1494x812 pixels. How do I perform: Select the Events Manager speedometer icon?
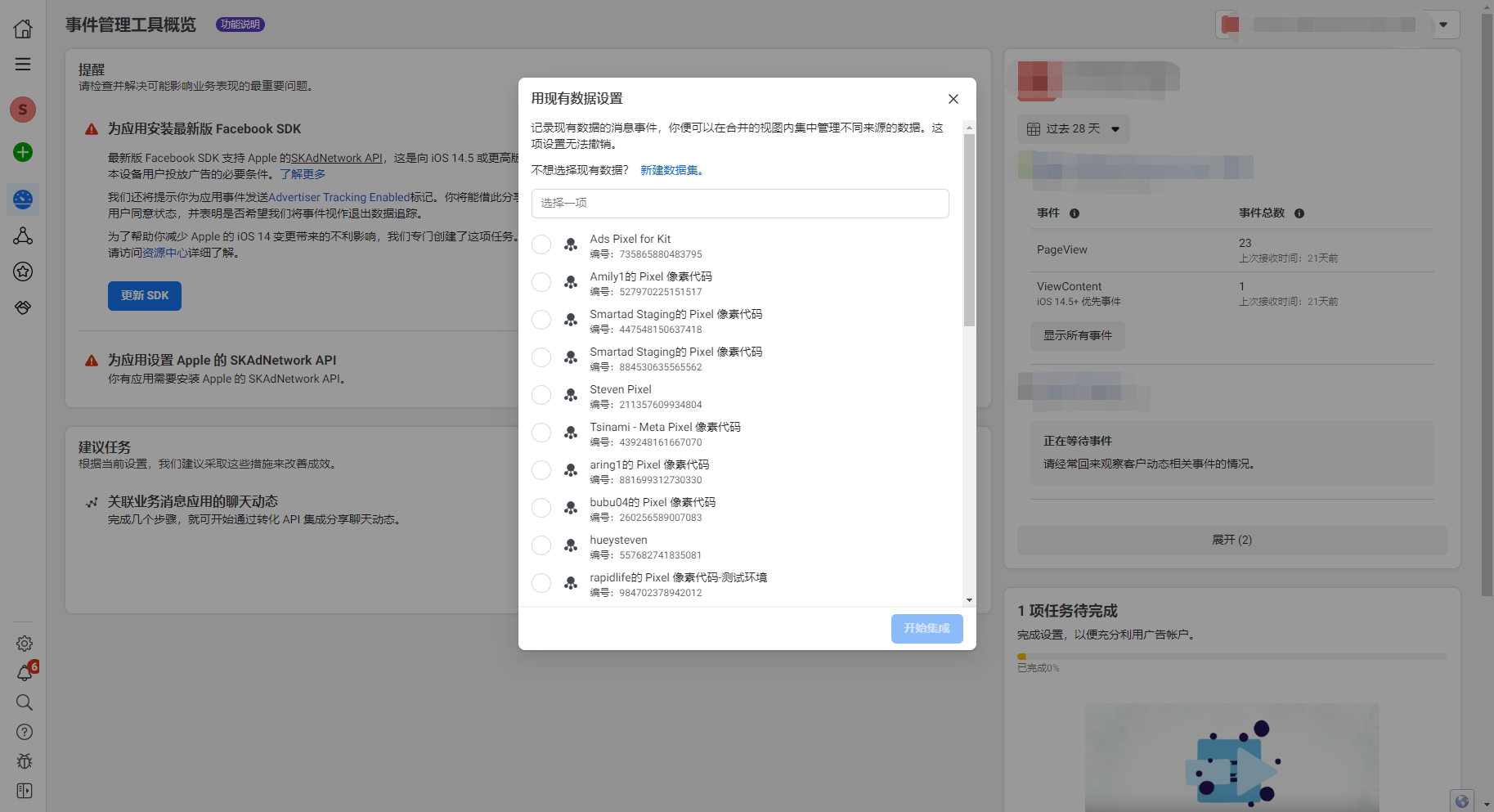coord(23,199)
